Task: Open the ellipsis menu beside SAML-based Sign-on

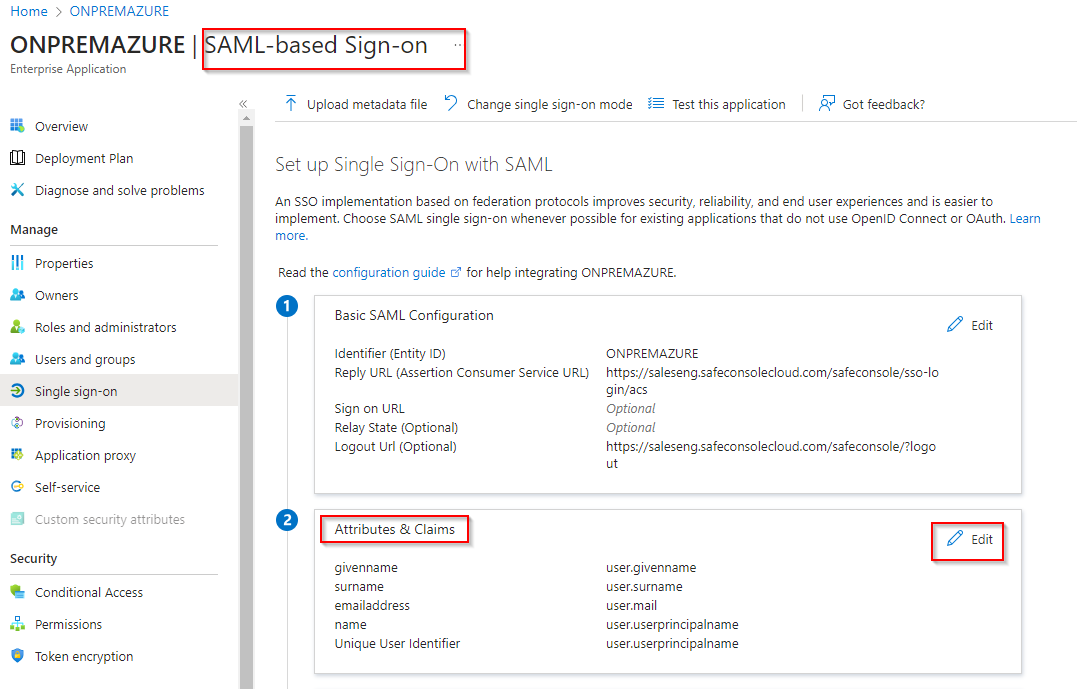Action: pos(457,45)
